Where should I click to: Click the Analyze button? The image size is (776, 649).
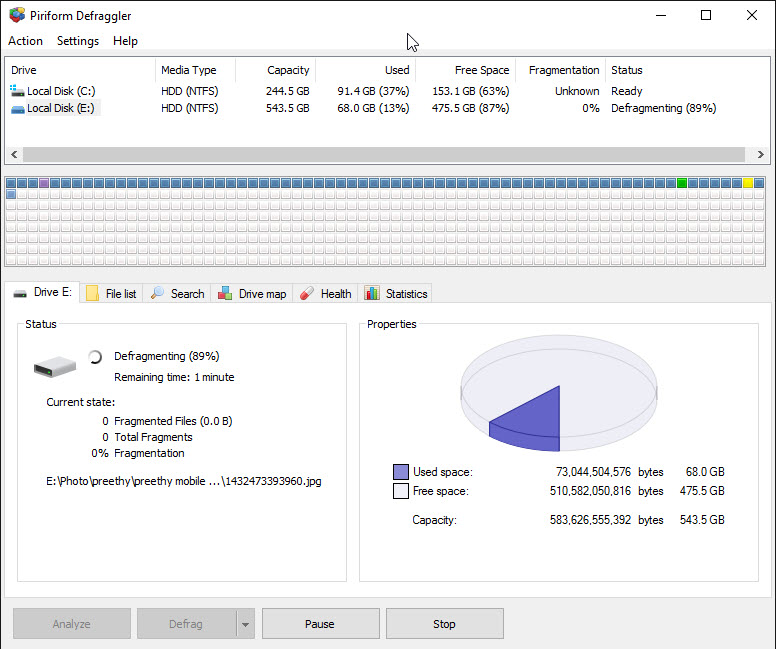tap(72, 624)
